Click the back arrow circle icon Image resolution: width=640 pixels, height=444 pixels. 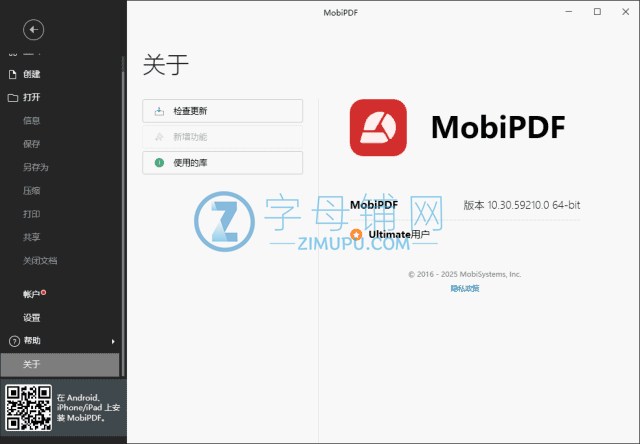point(33,30)
